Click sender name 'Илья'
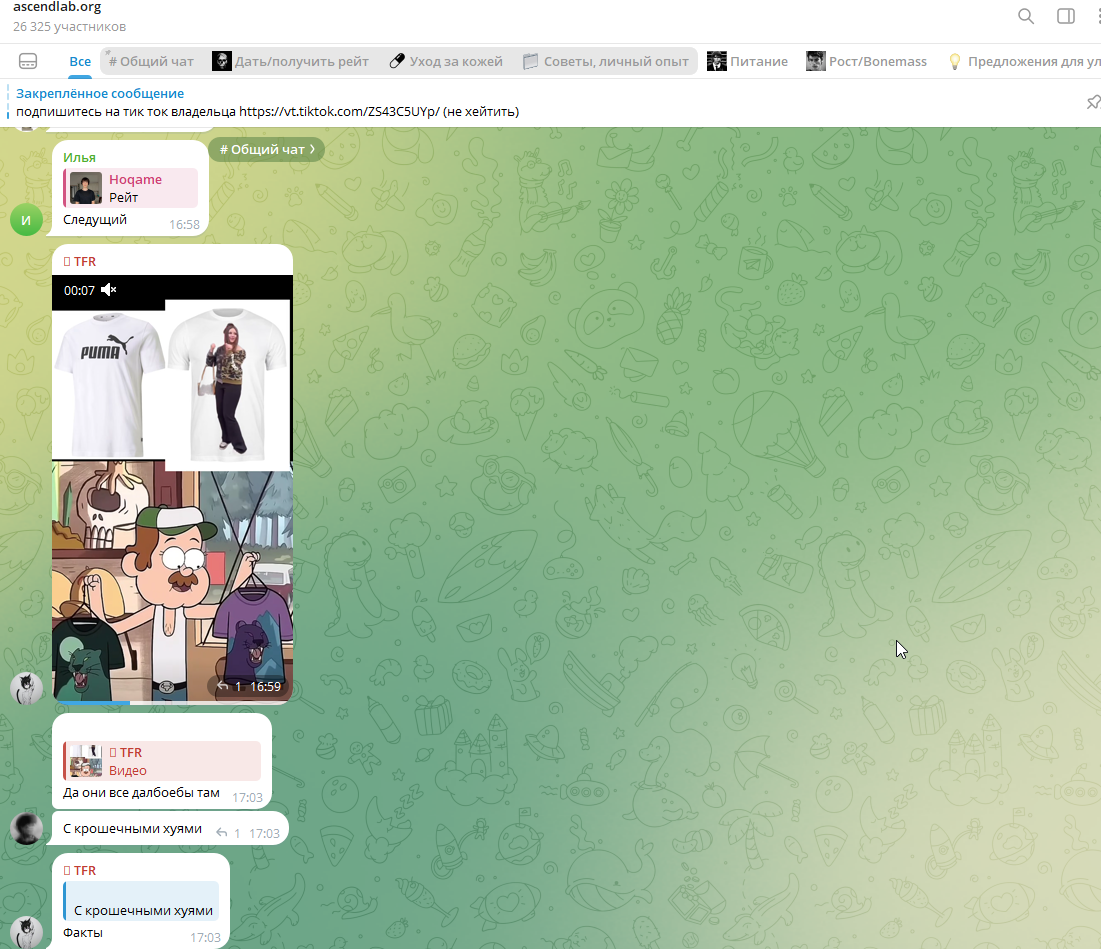 coord(79,158)
